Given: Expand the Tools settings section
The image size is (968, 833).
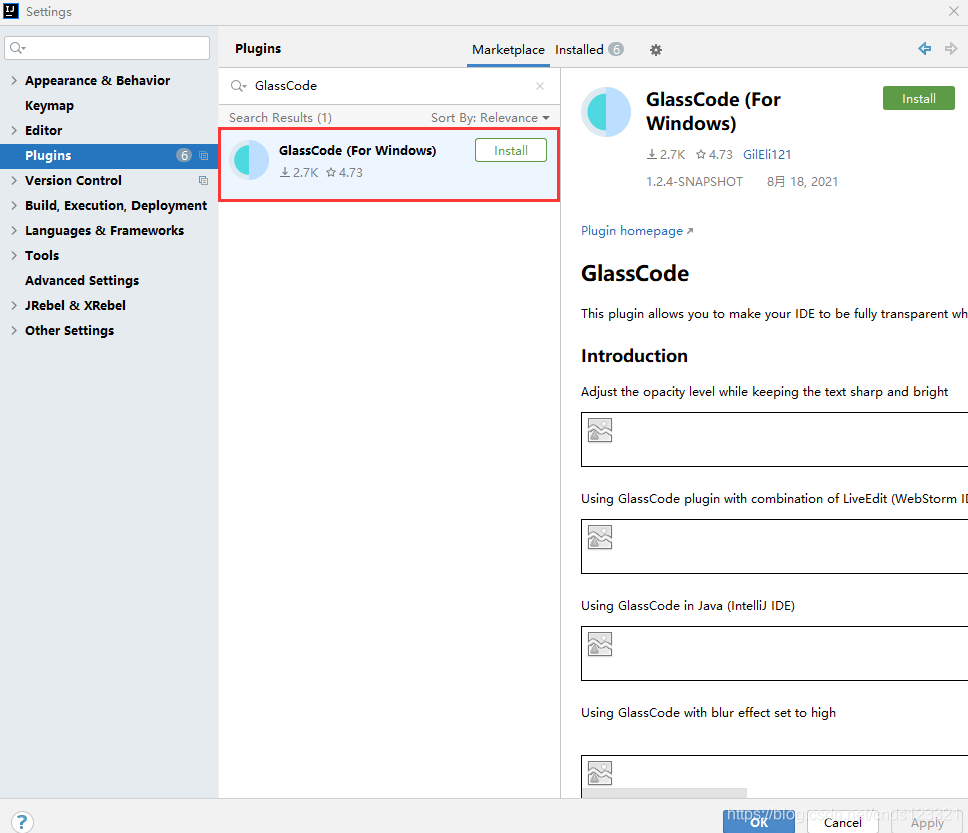Looking at the screenshot, I should [x=12, y=255].
